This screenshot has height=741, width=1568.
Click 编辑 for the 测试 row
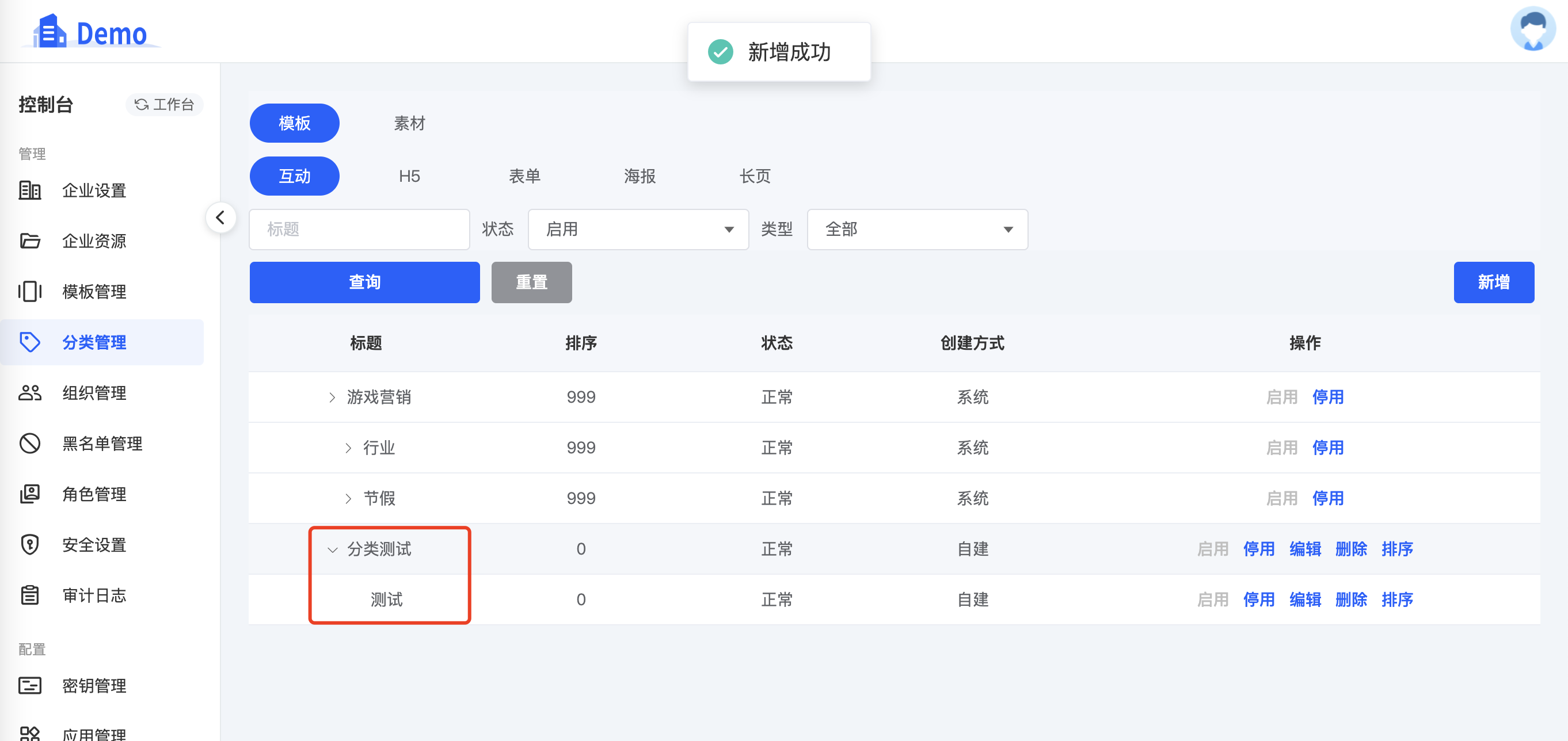pos(1305,599)
